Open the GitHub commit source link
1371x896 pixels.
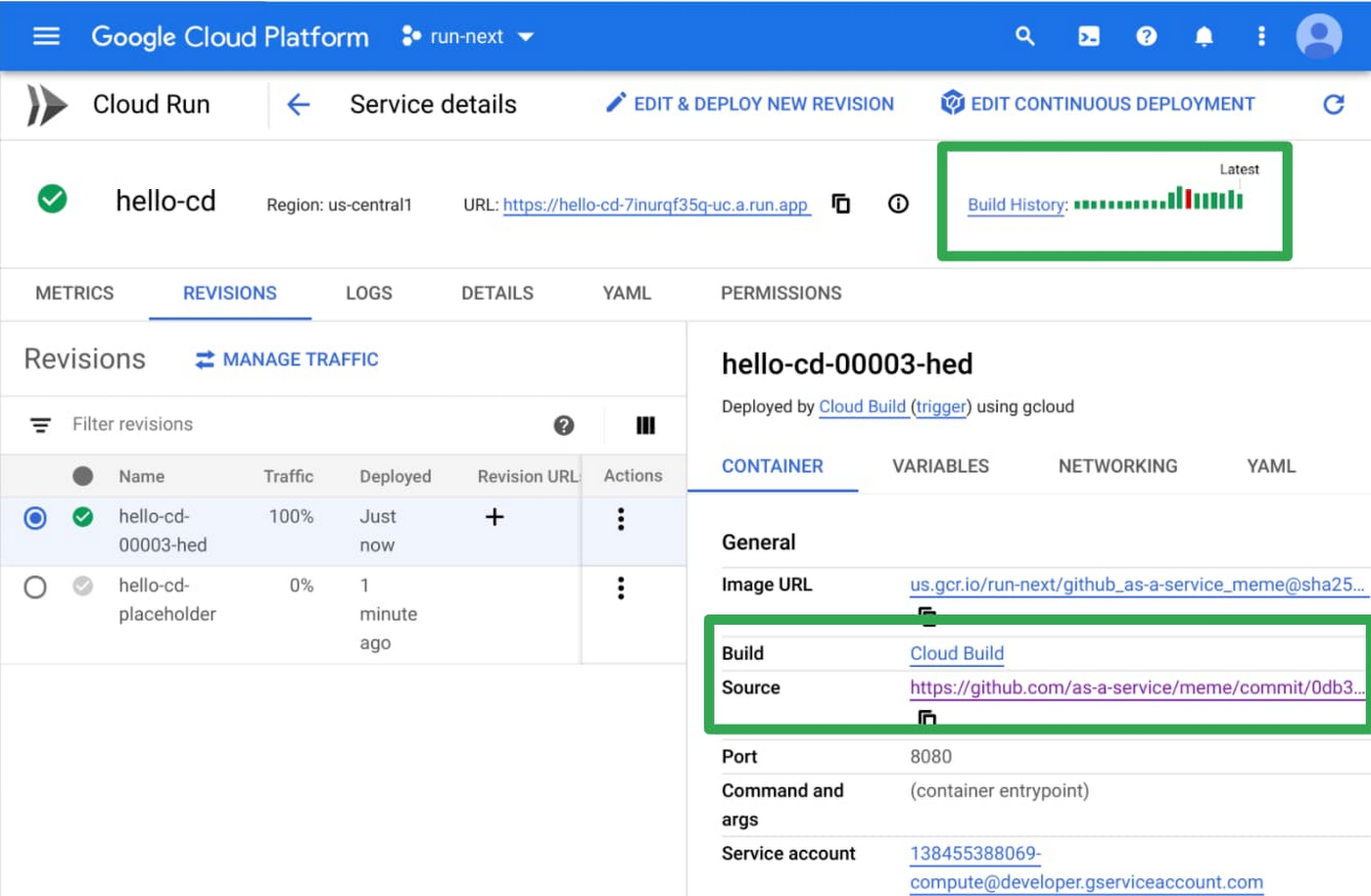click(x=1137, y=687)
